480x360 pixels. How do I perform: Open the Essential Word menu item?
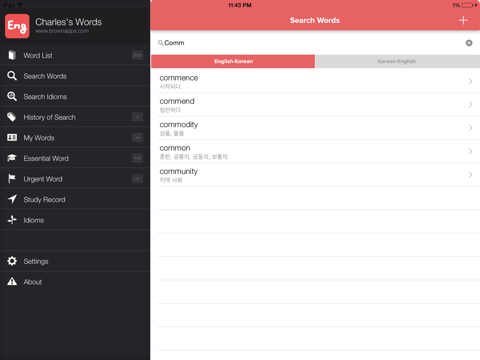(x=75, y=158)
